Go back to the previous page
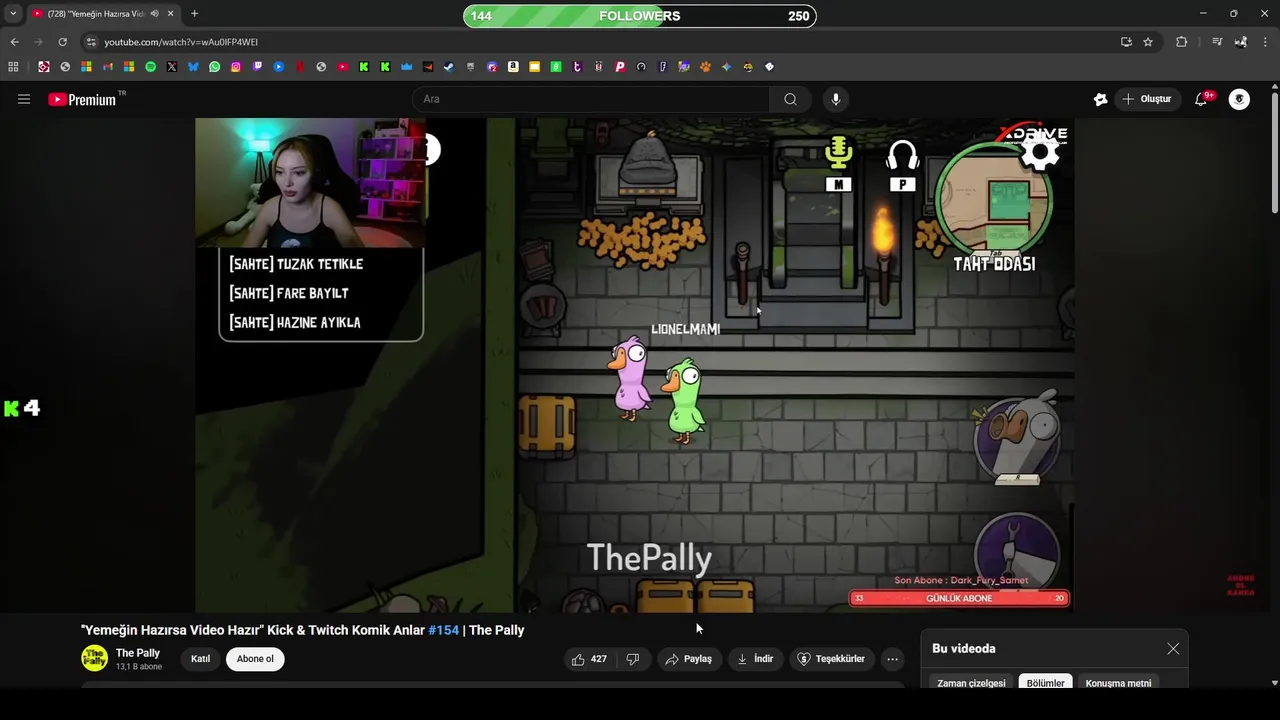Viewport: 1280px width, 720px height. click(14, 42)
